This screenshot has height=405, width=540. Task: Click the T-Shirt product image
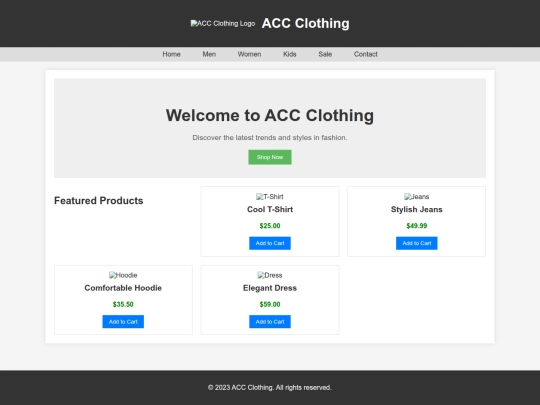click(270, 197)
